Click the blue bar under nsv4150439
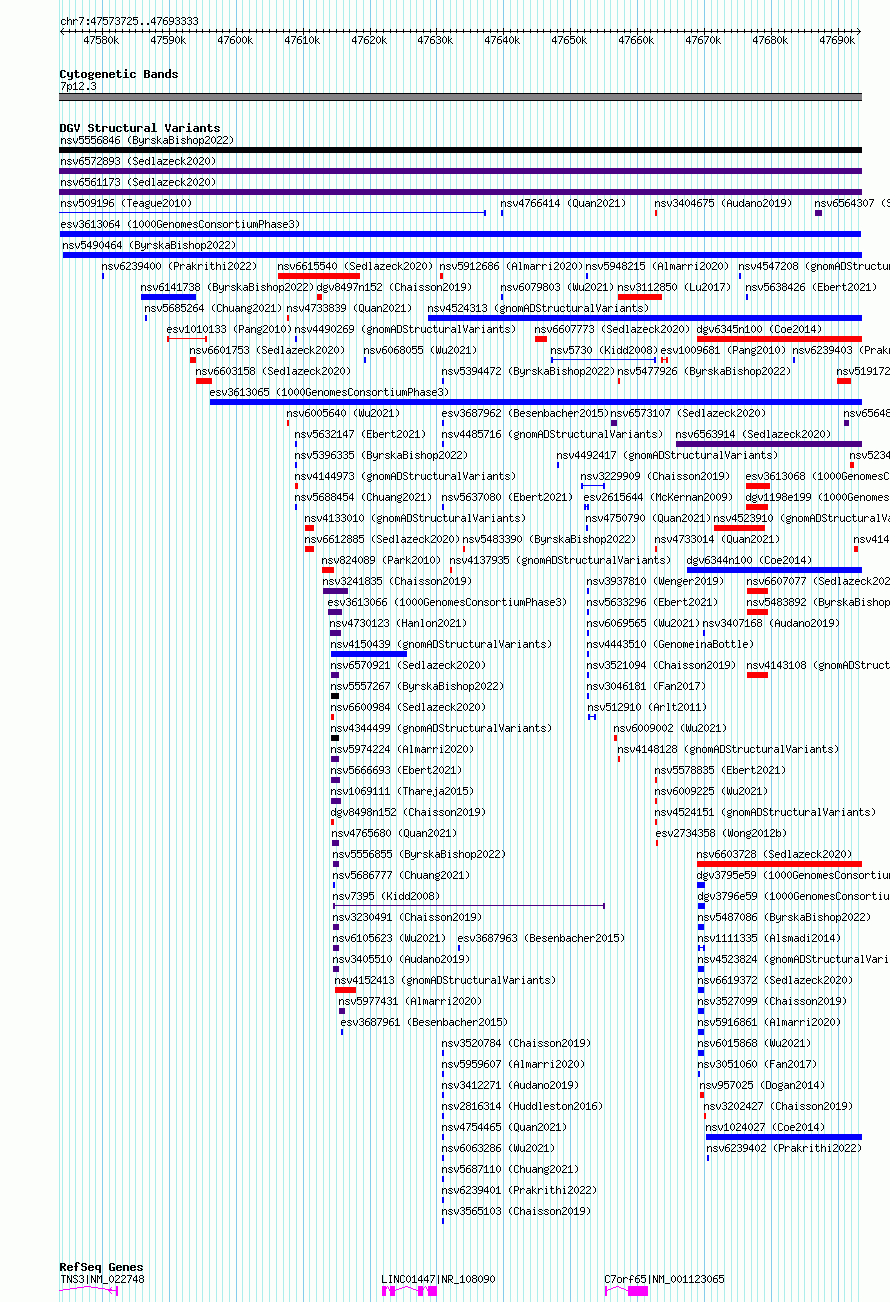 368,654
